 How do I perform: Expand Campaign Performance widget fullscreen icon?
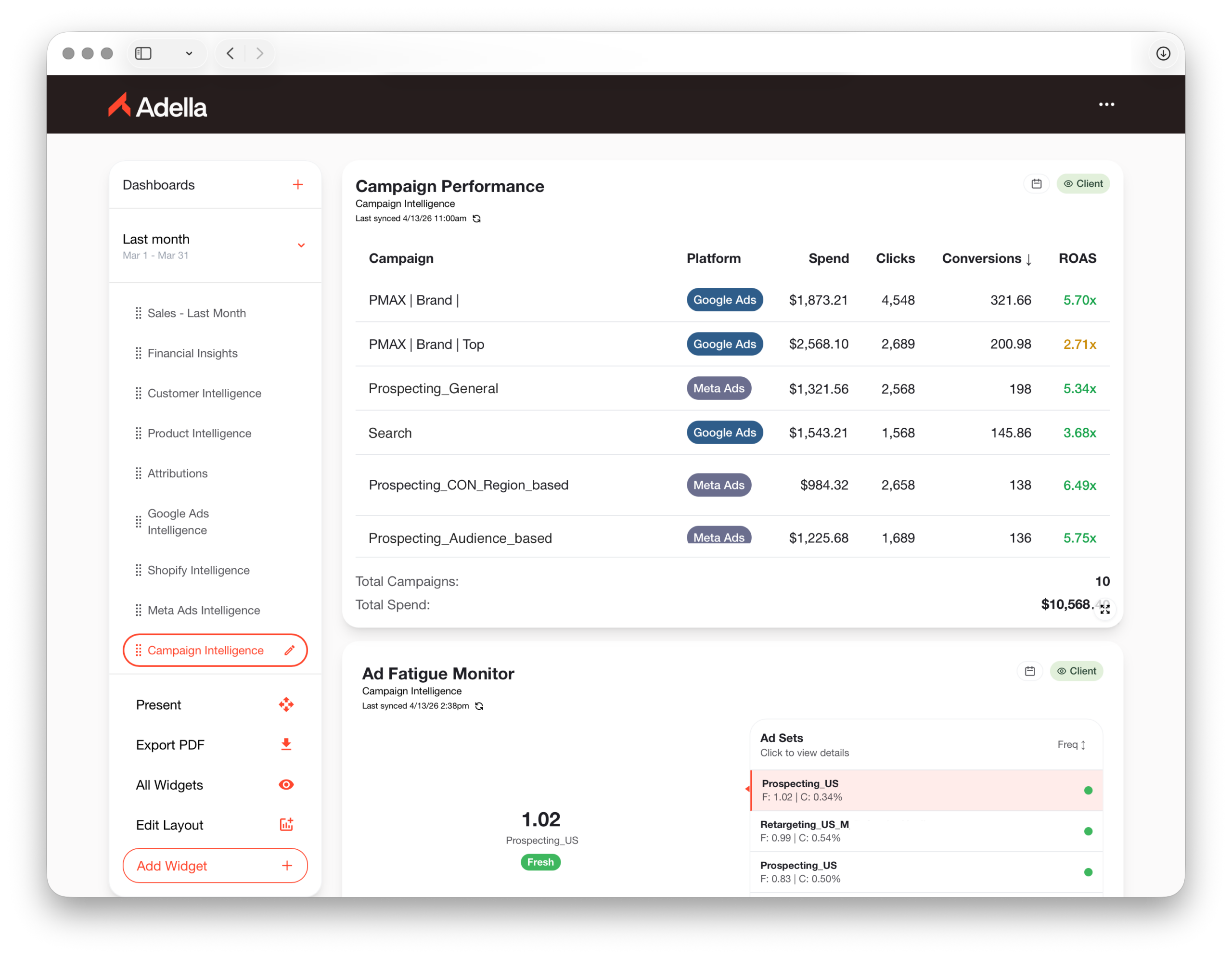pyautogui.click(x=1104, y=609)
